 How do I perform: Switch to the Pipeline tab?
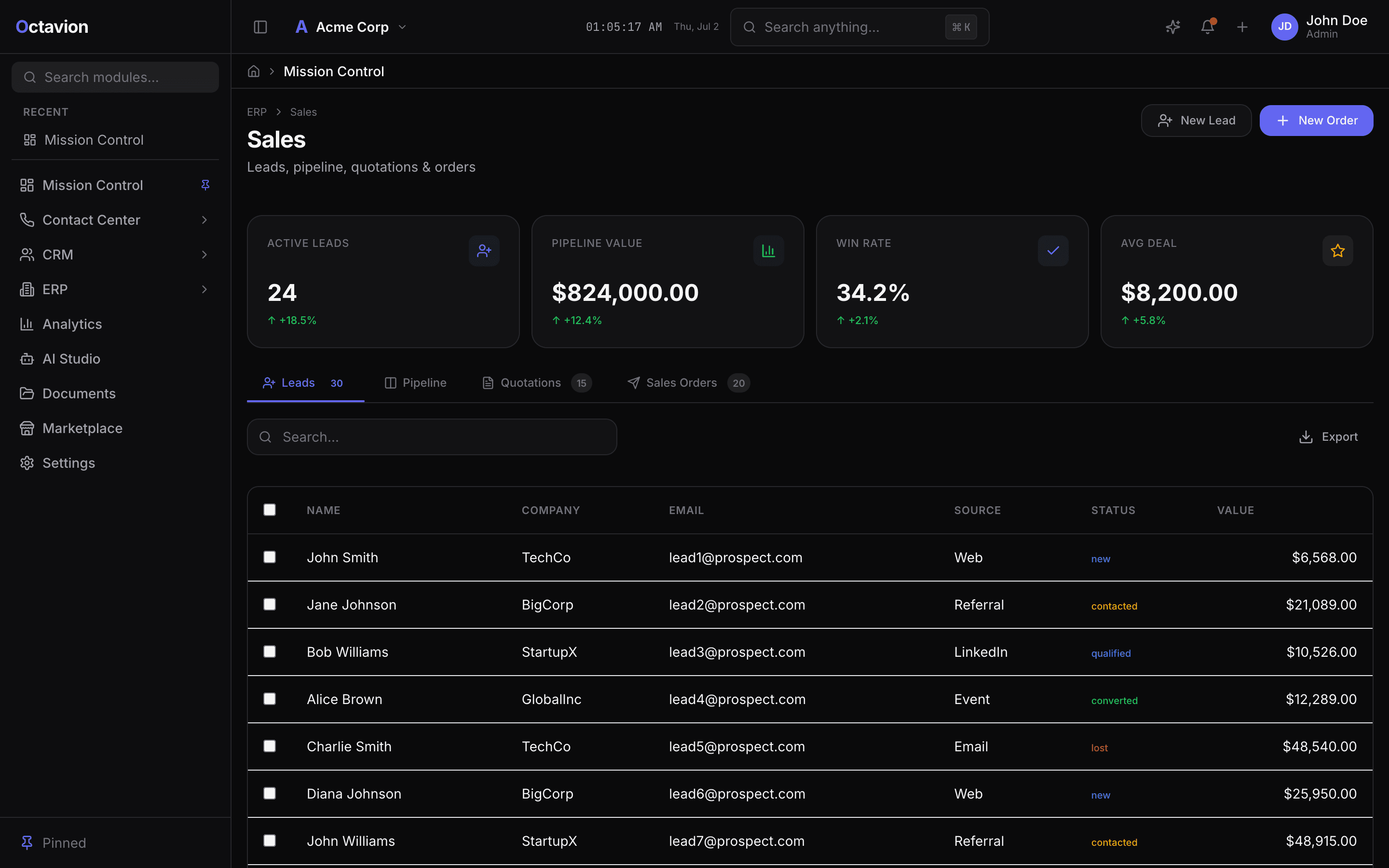415,383
